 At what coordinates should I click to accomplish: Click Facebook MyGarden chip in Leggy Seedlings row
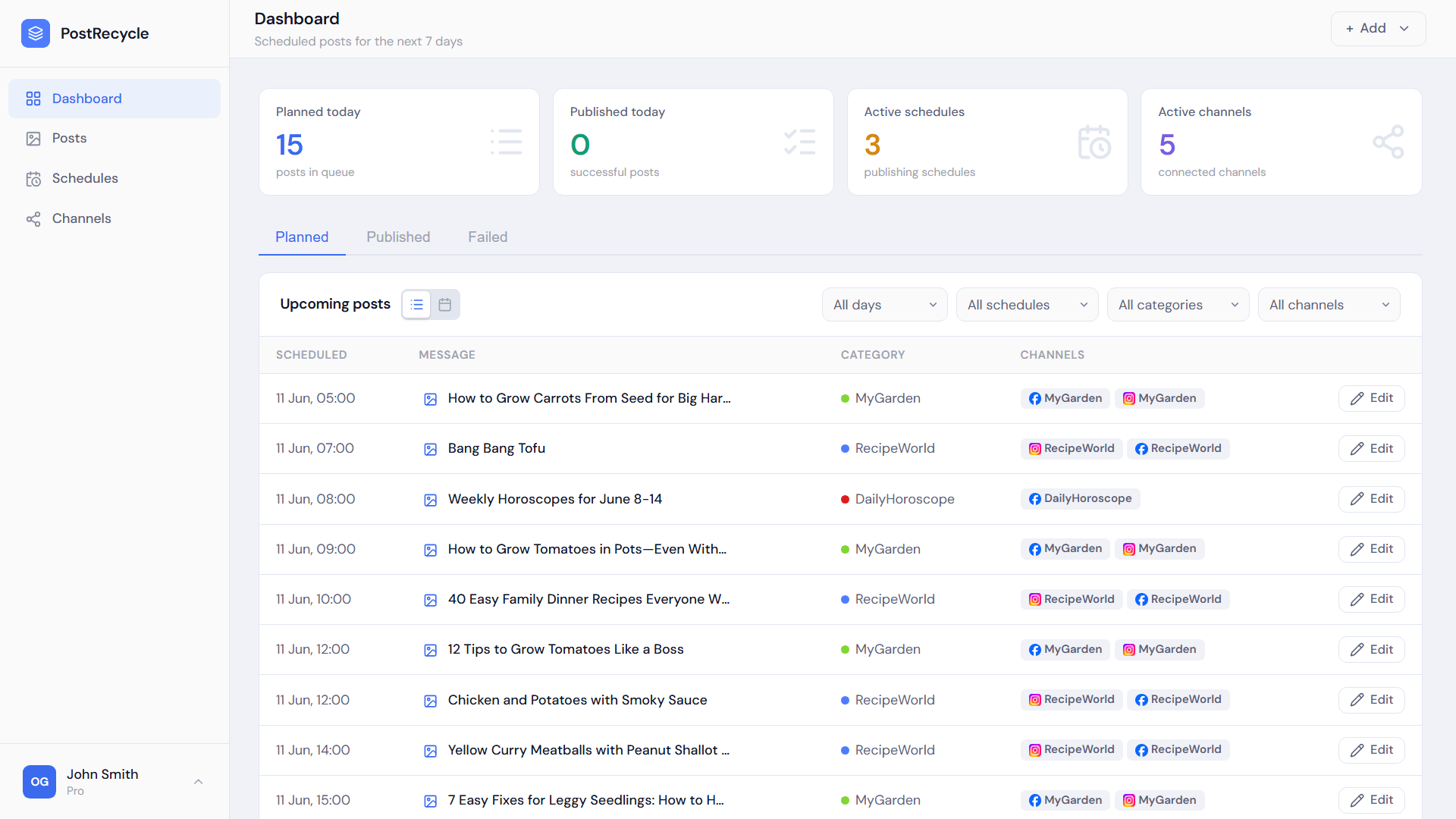click(1065, 800)
